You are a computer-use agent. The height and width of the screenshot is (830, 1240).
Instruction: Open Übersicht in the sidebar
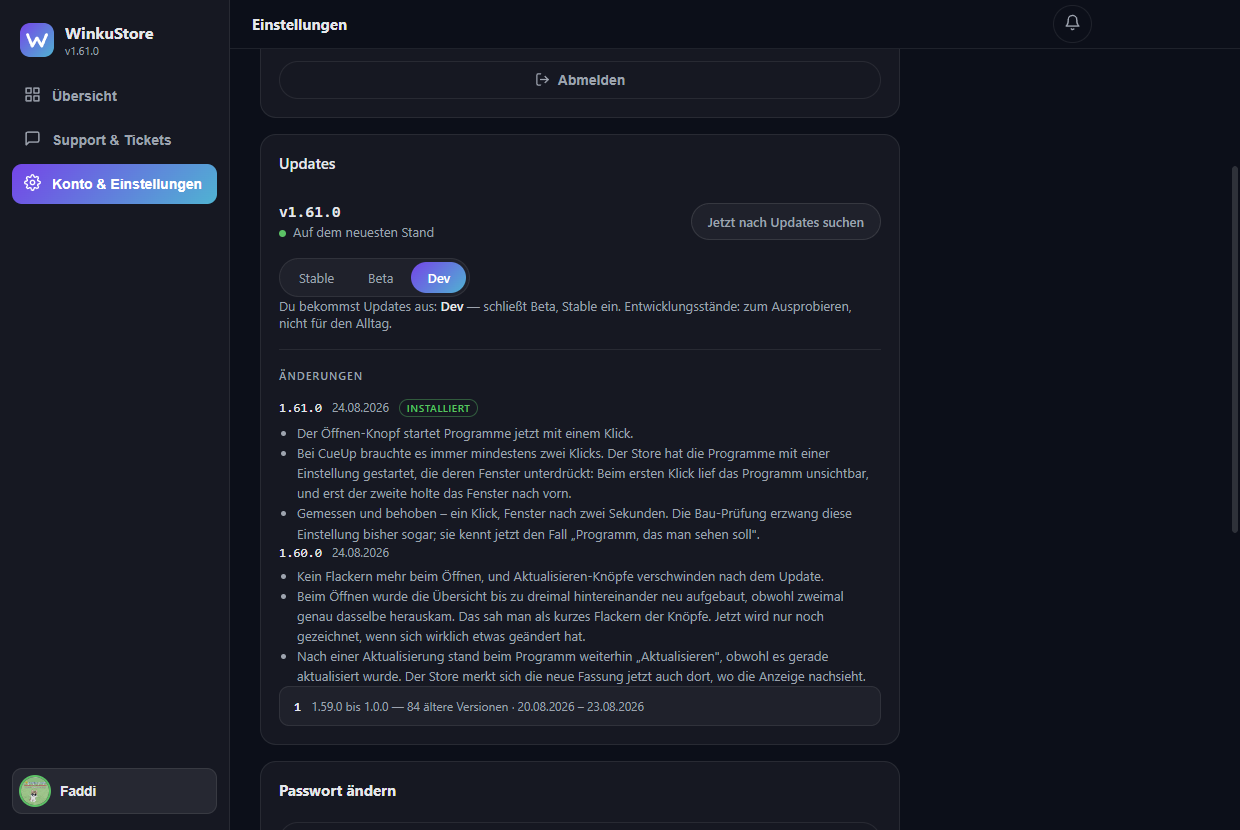114,96
